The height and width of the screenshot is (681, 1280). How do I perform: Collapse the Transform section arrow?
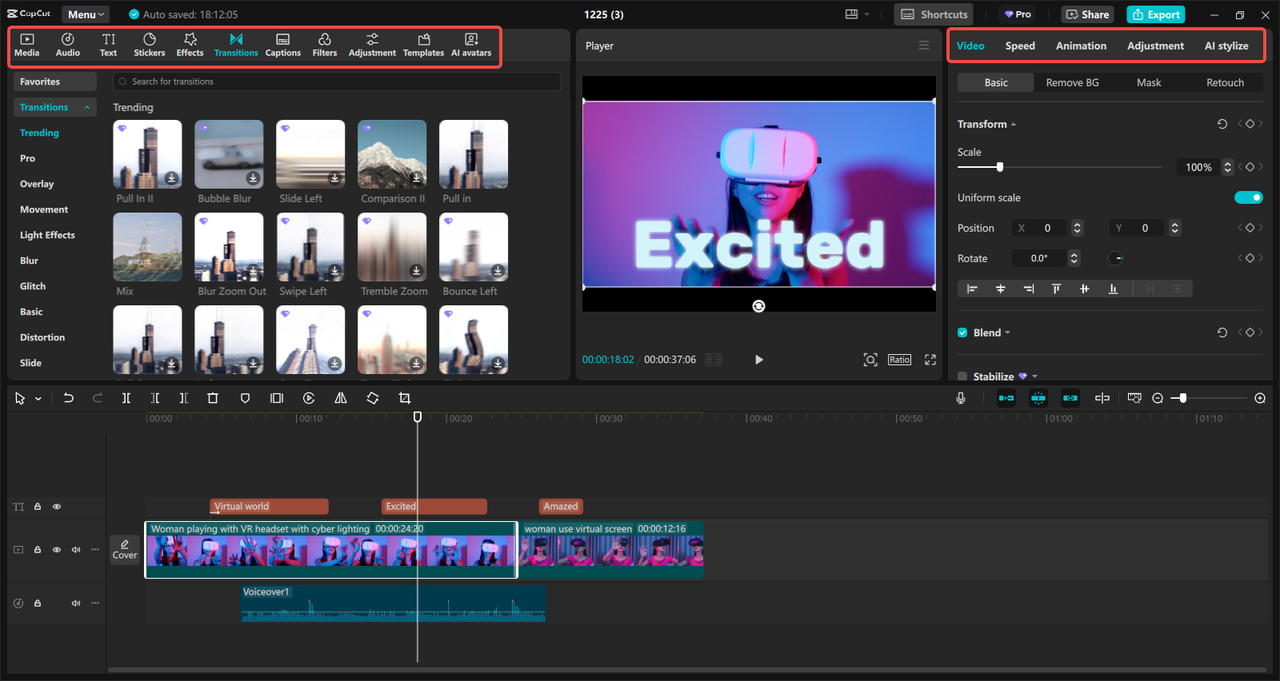point(1013,125)
